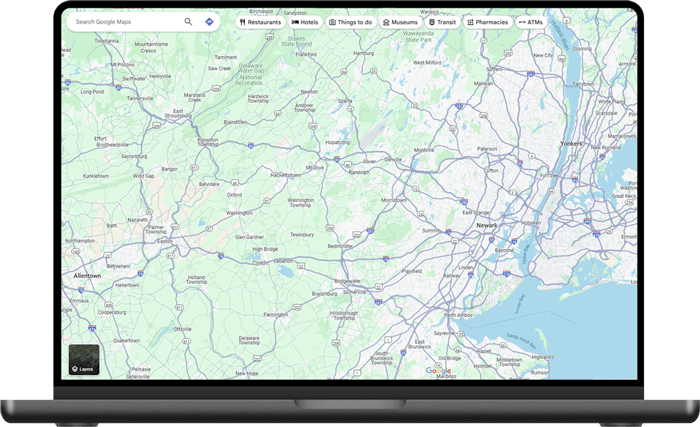700x427 pixels.
Task: Click the Allentown city label
Action: [87, 276]
